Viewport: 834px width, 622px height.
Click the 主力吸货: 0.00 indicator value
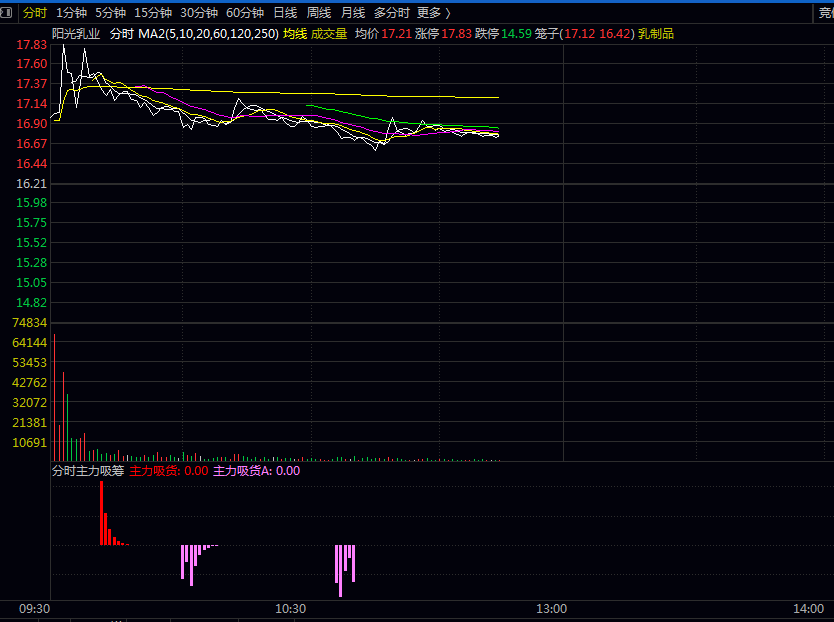pos(169,471)
